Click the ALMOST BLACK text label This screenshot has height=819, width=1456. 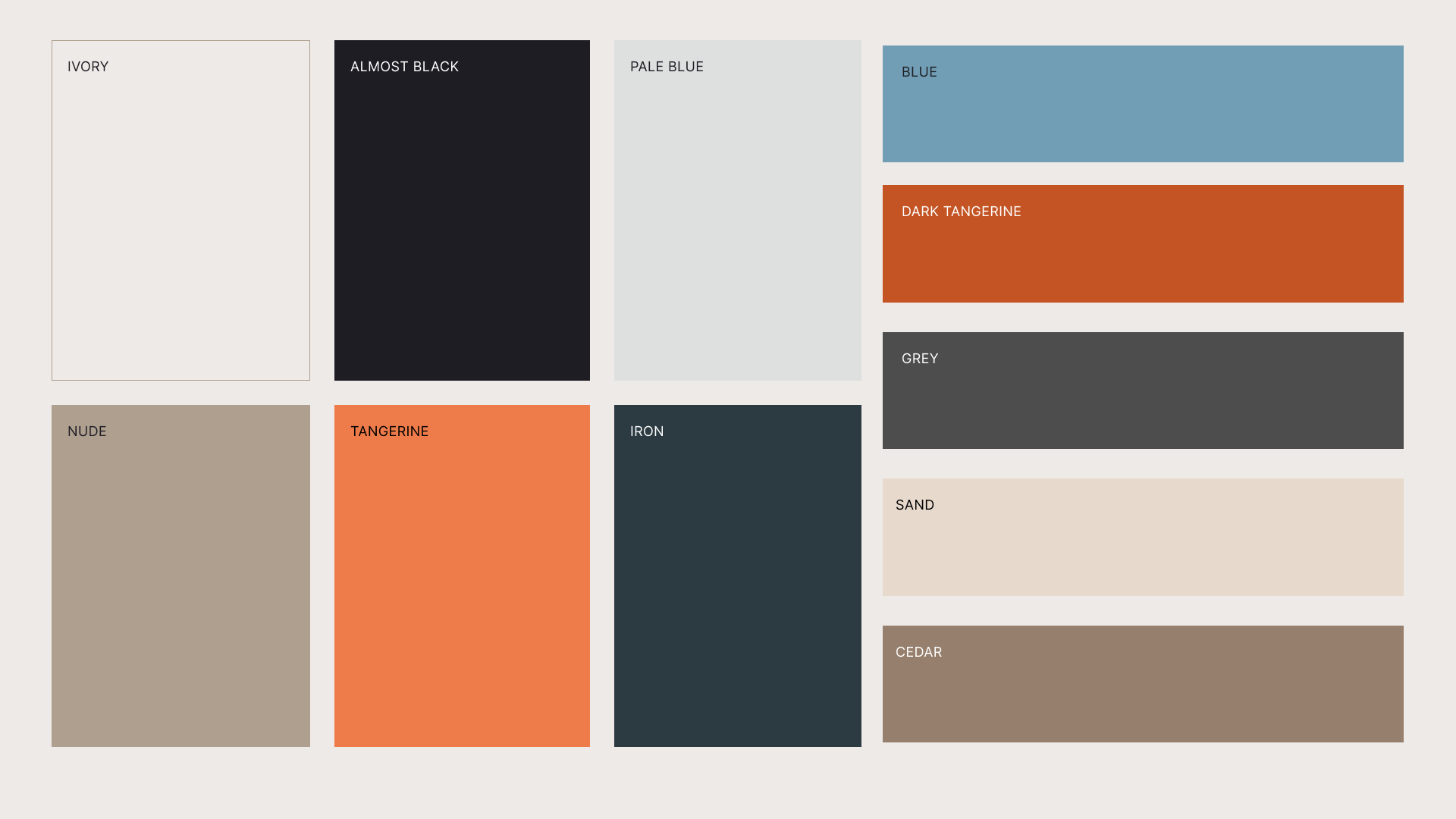(404, 67)
